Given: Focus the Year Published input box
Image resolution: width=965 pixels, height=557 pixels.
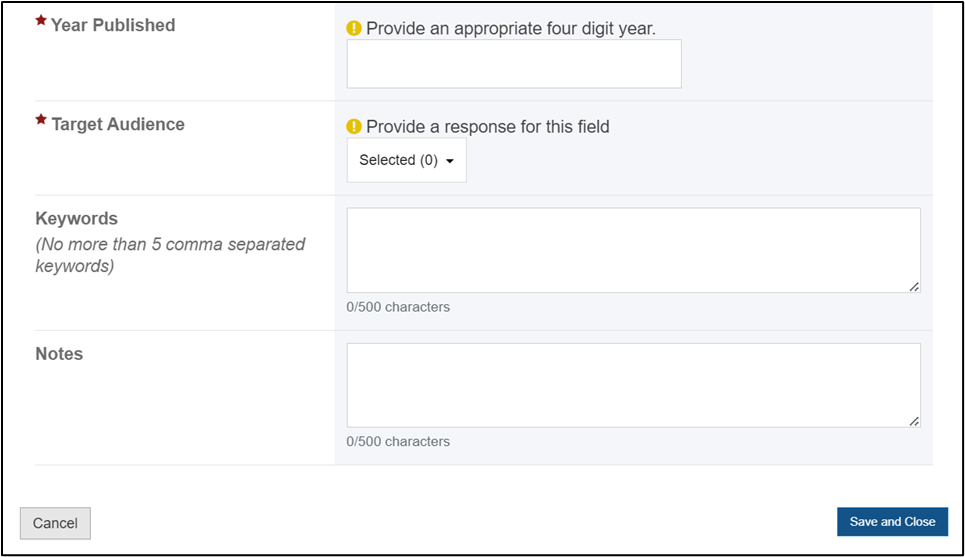Looking at the screenshot, I should (x=514, y=64).
